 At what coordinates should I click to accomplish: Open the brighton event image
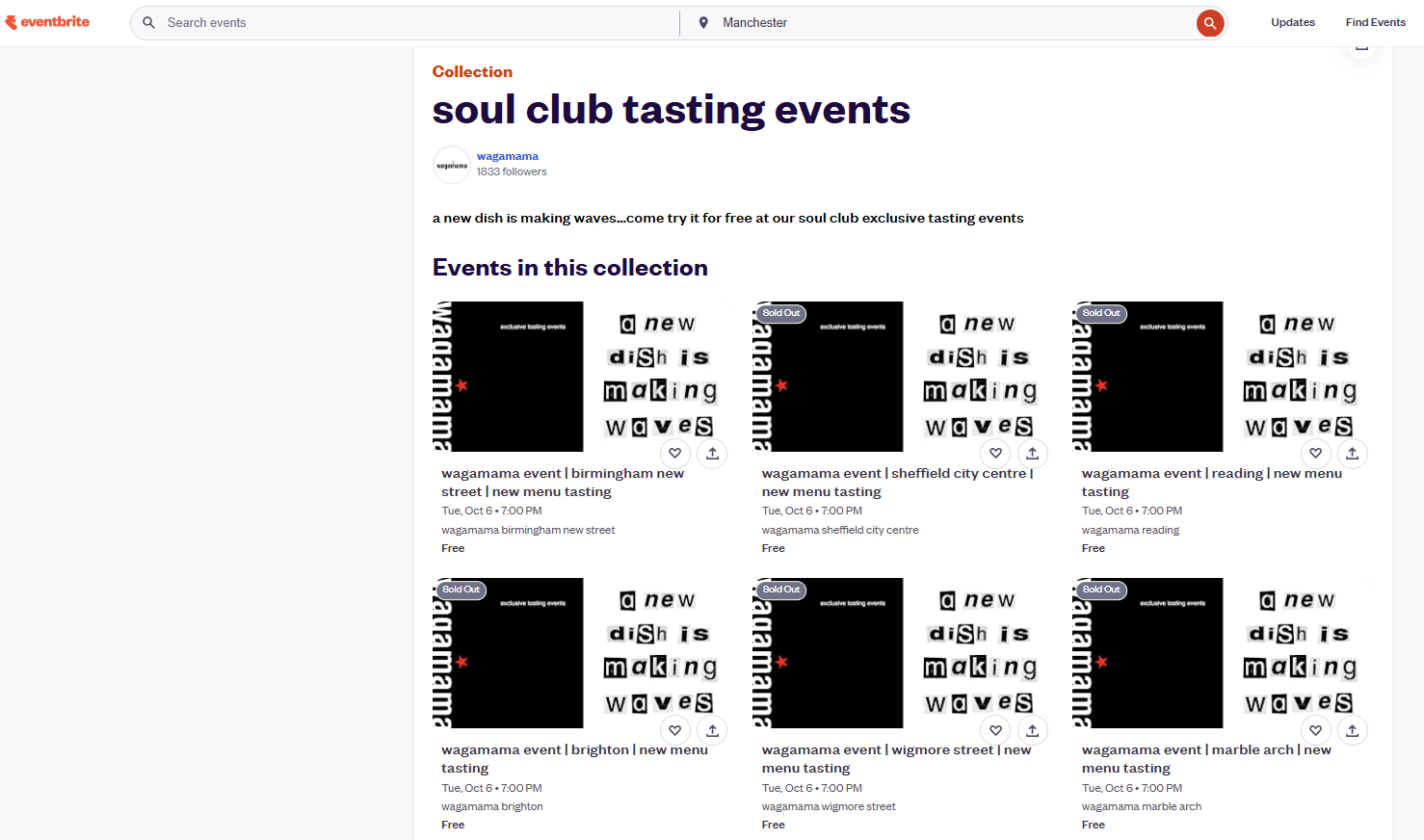coord(583,653)
